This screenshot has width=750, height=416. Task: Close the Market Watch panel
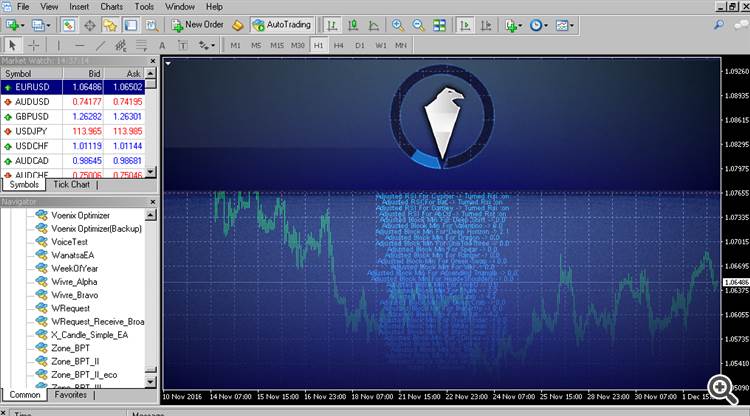[x=153, y=61]
